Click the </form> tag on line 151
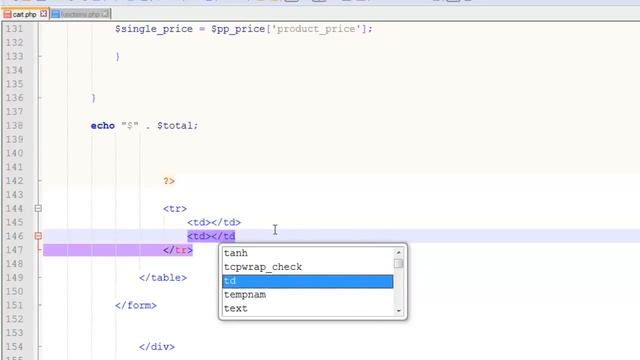Viewport: 640px width, 360px height. [136, 305]
